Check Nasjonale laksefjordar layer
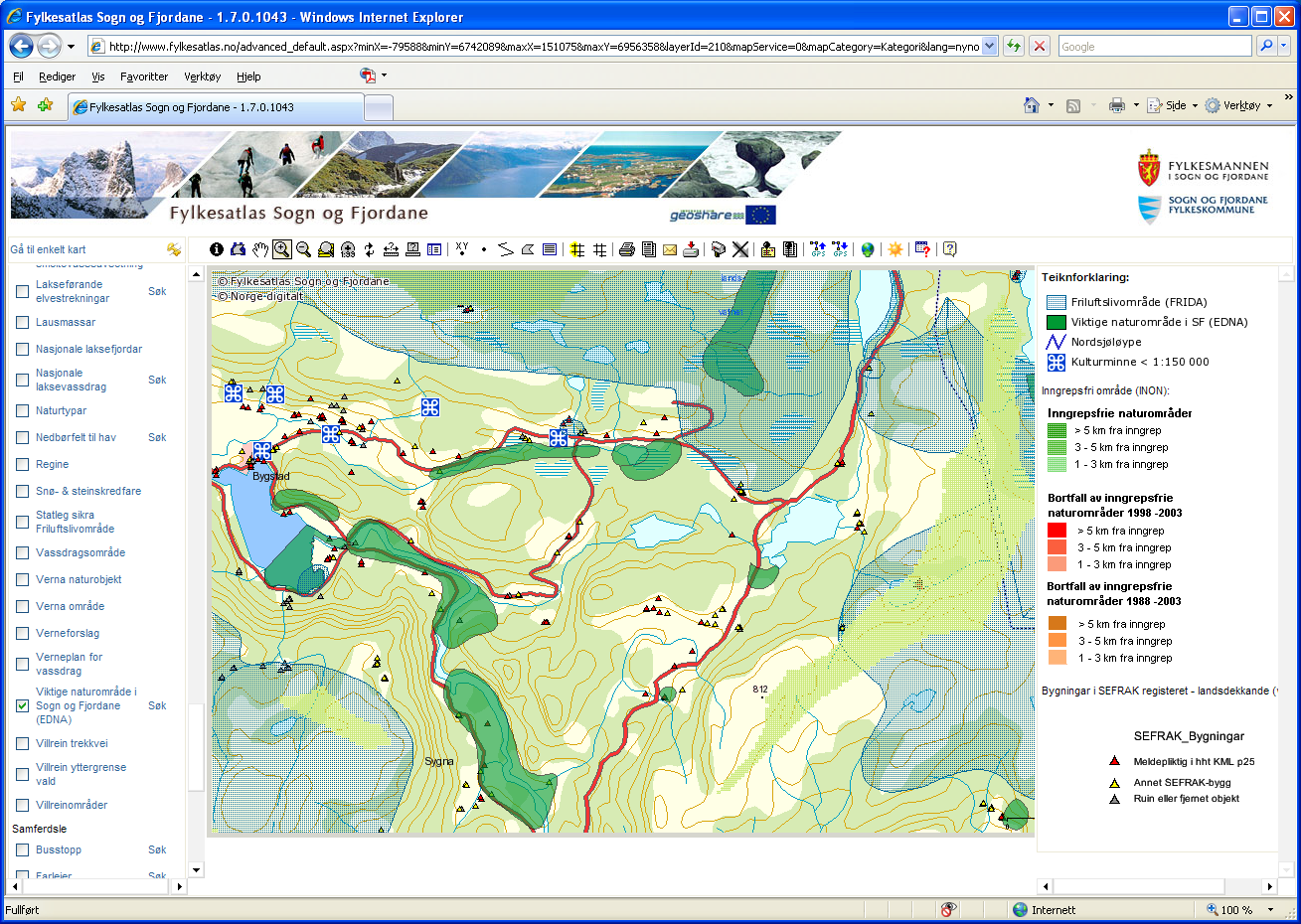The width and height of the screenshot is (1301, 924). point(22,349)
